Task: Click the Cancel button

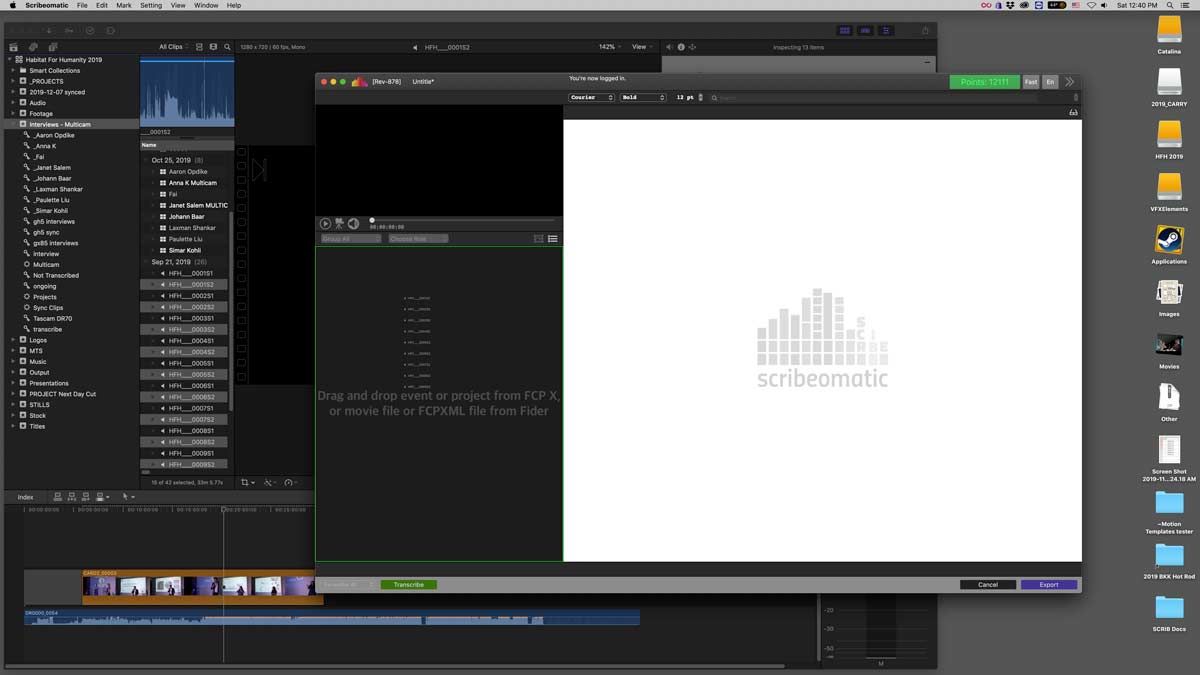Action: click(988, 584)
